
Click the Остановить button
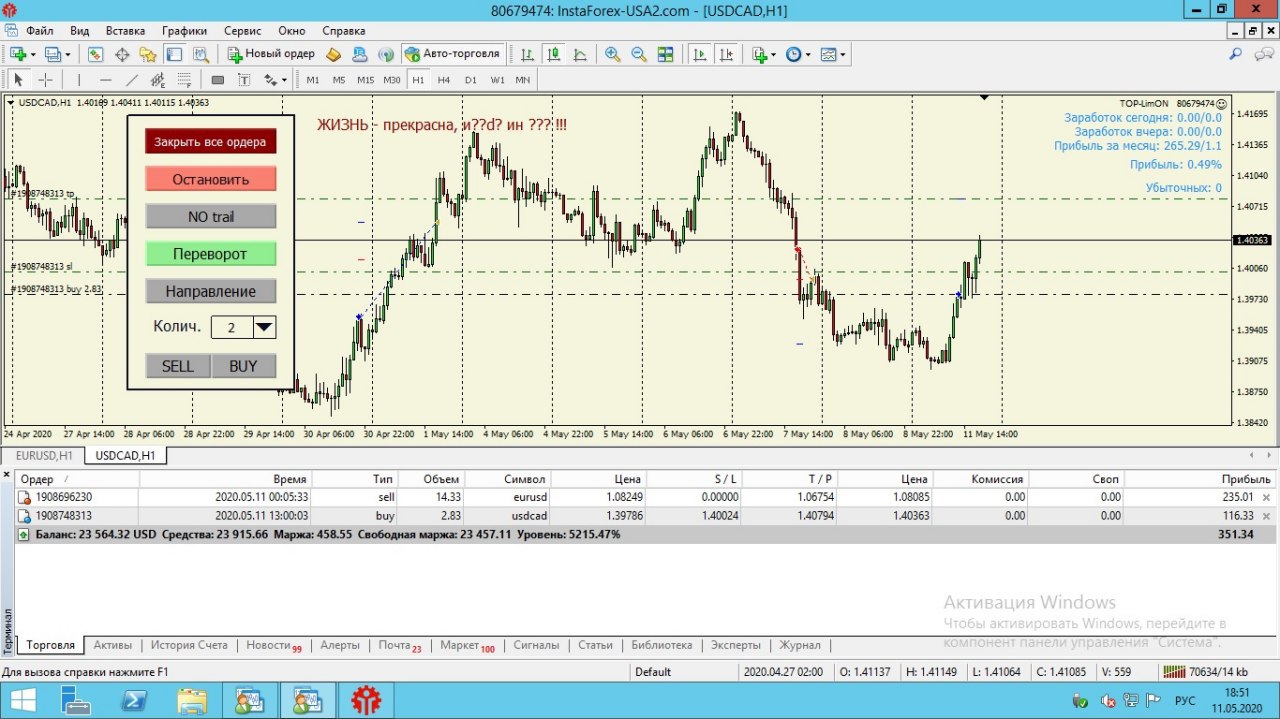click(210, 179)
